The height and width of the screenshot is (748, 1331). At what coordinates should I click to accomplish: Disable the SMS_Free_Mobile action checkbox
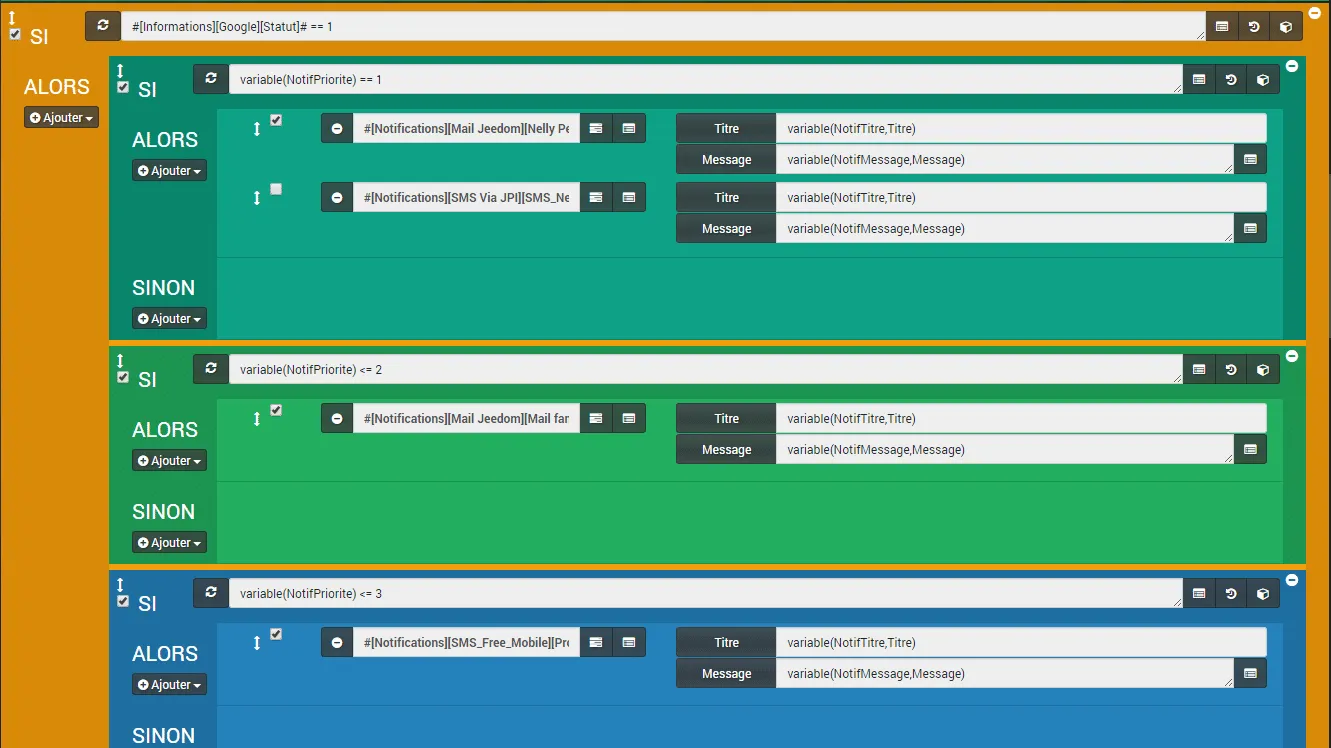276,634
